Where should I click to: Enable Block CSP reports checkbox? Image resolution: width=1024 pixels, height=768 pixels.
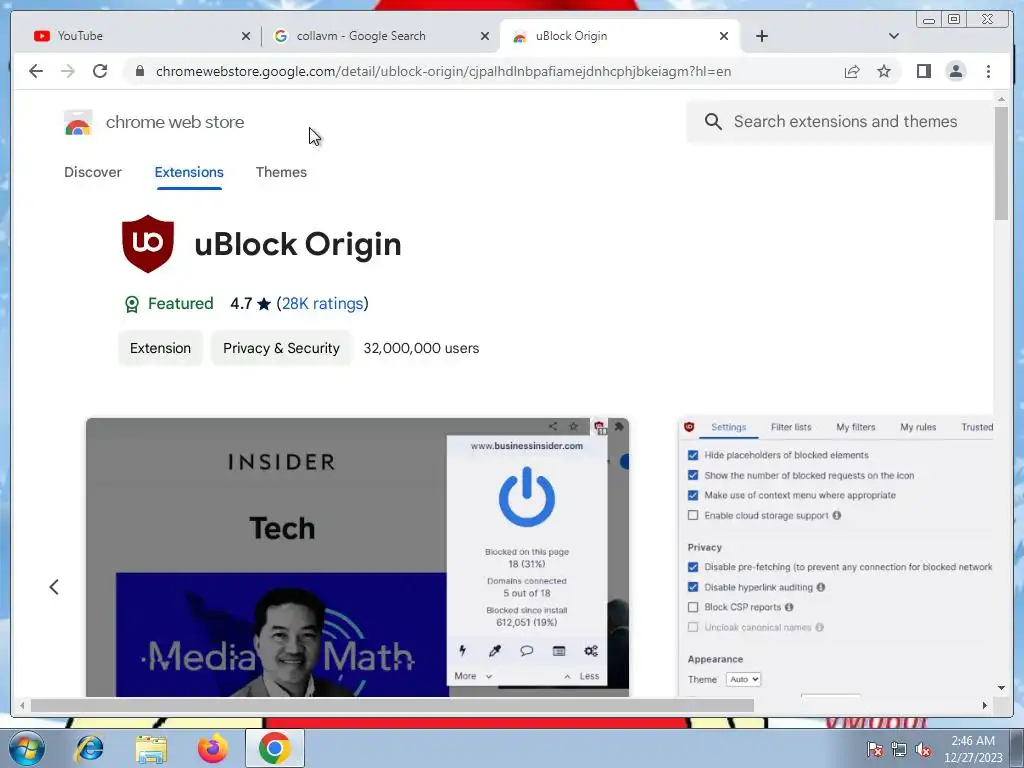coord(693,607)
